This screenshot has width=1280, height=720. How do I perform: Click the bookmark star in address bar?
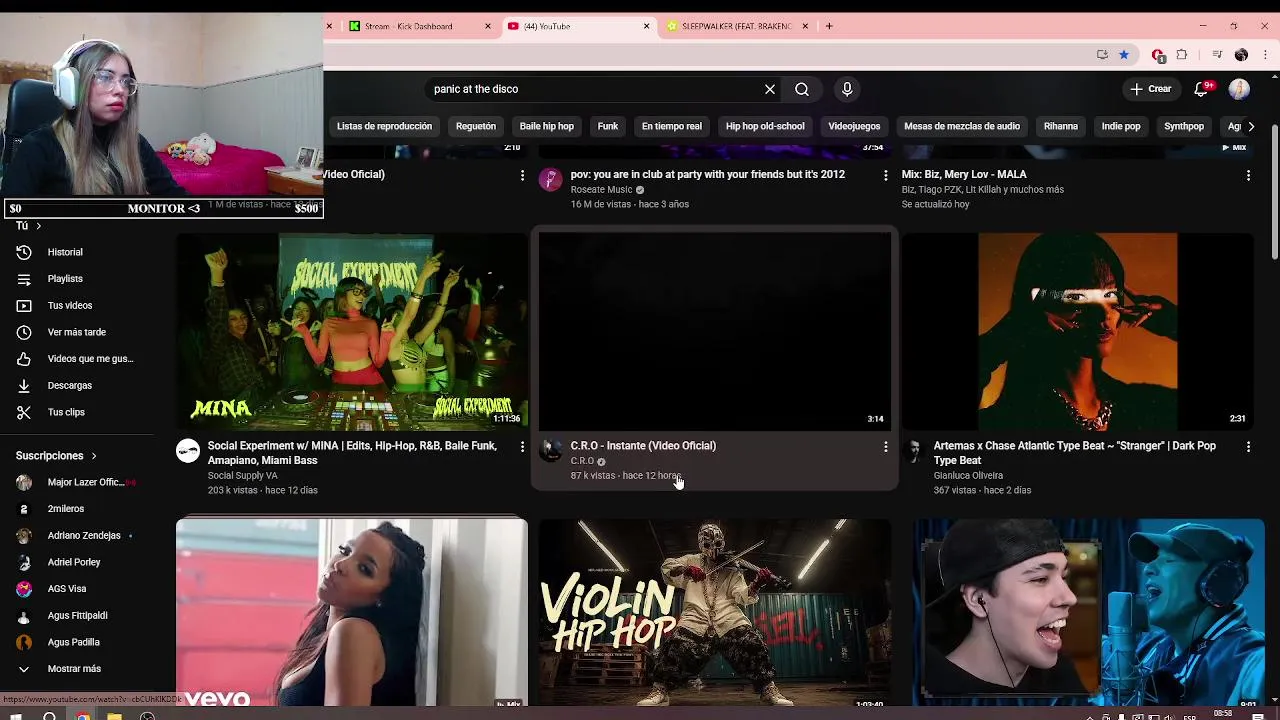pyautogui.click(x=1124, y=55)
